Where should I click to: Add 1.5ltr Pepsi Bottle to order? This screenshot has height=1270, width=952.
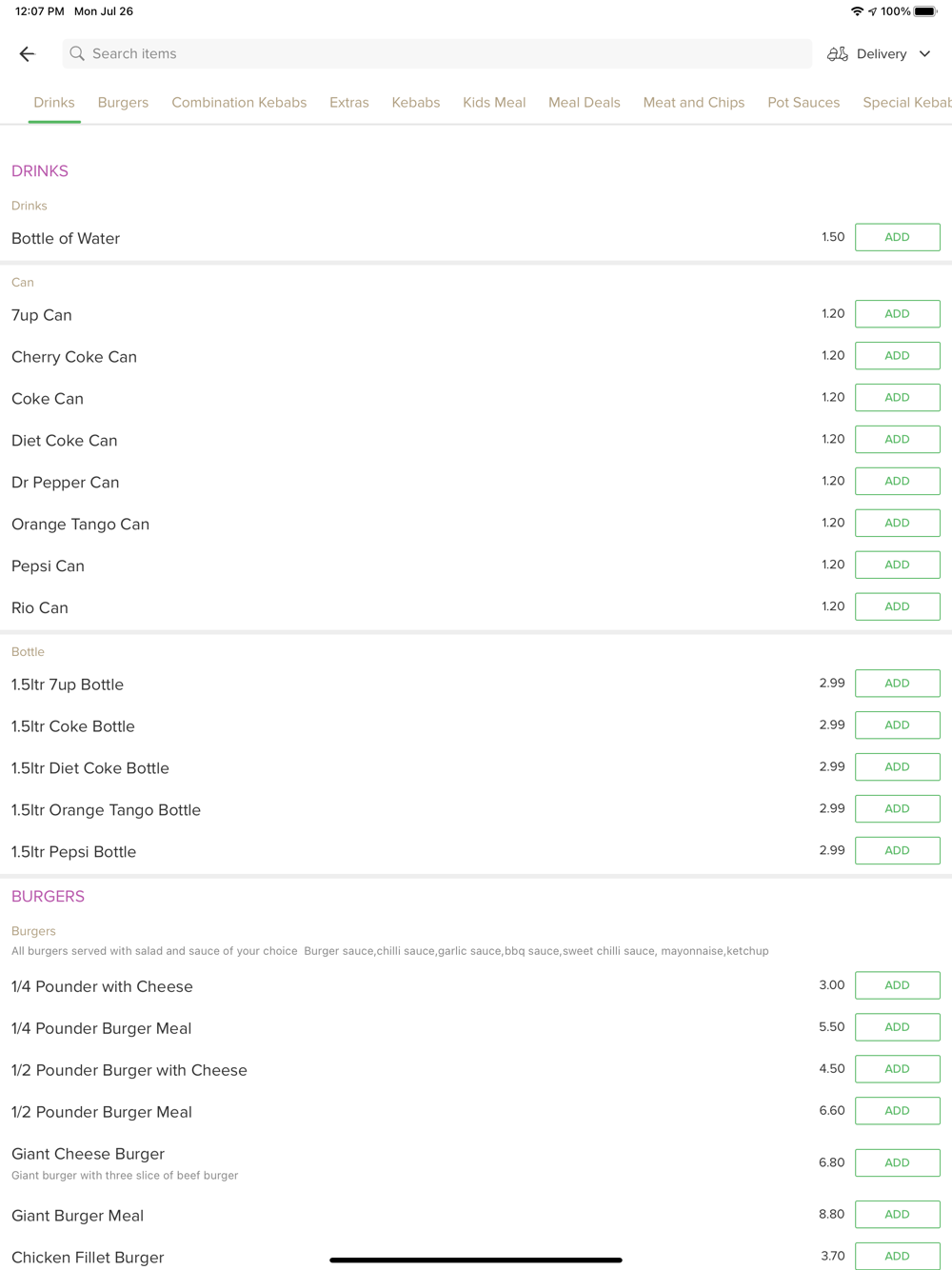click(898, 851)
